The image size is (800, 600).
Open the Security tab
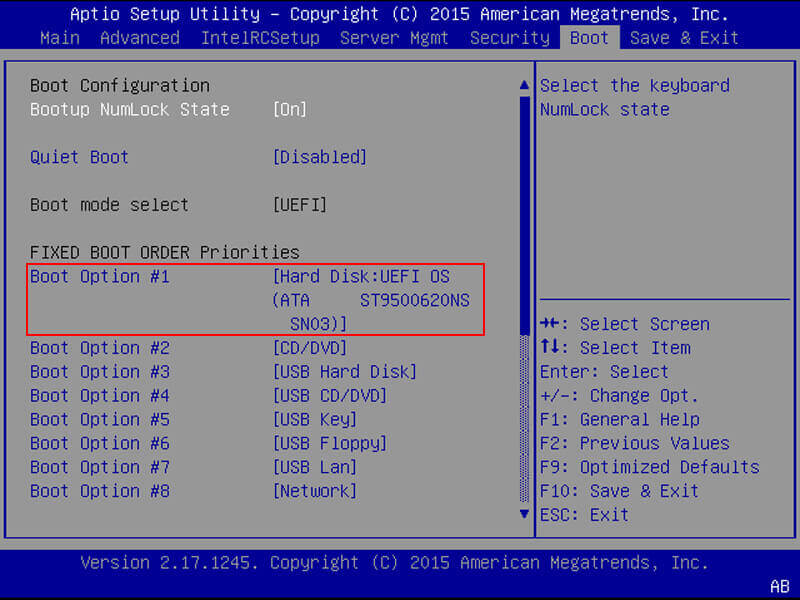click(x=510, y=38)
